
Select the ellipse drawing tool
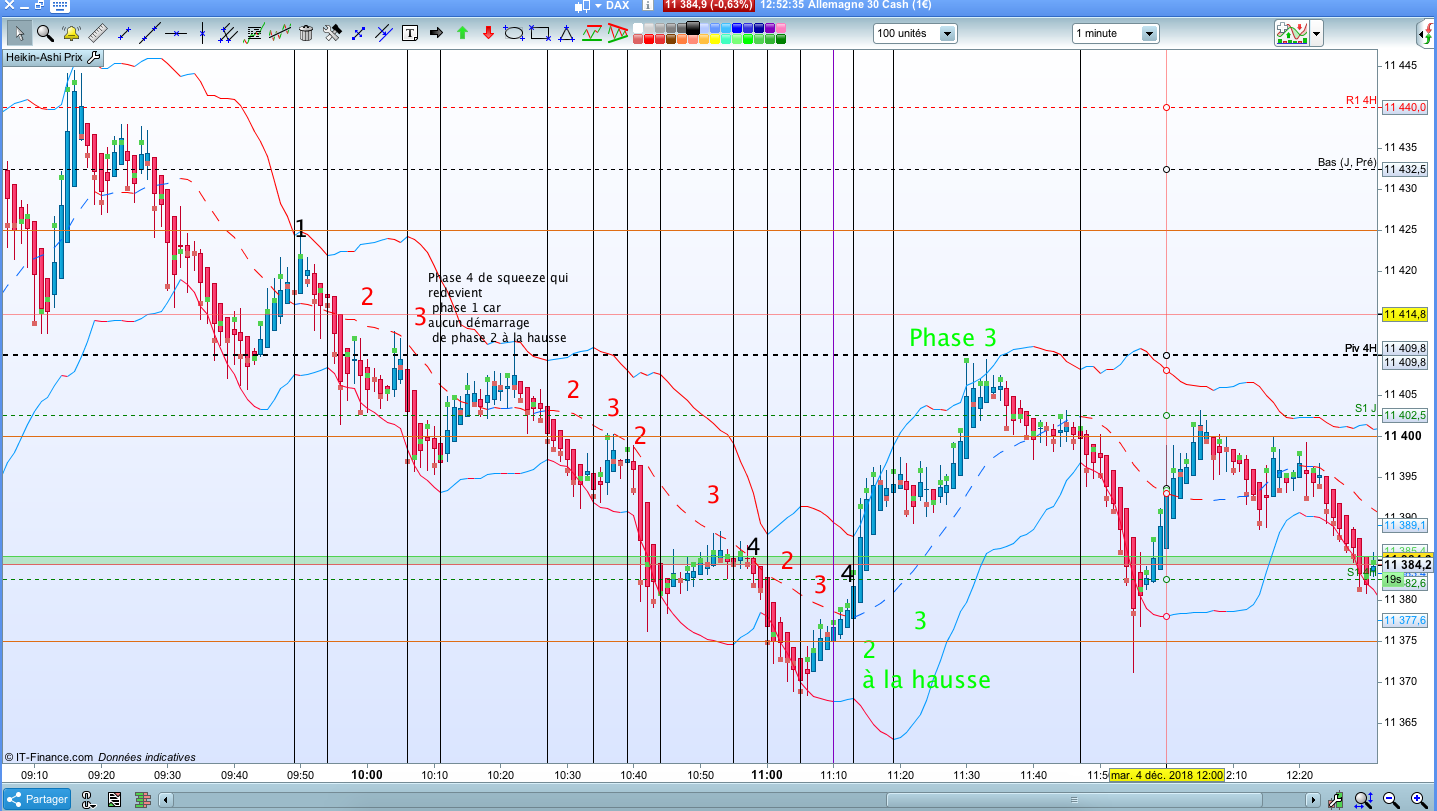(x=514, y=33)
